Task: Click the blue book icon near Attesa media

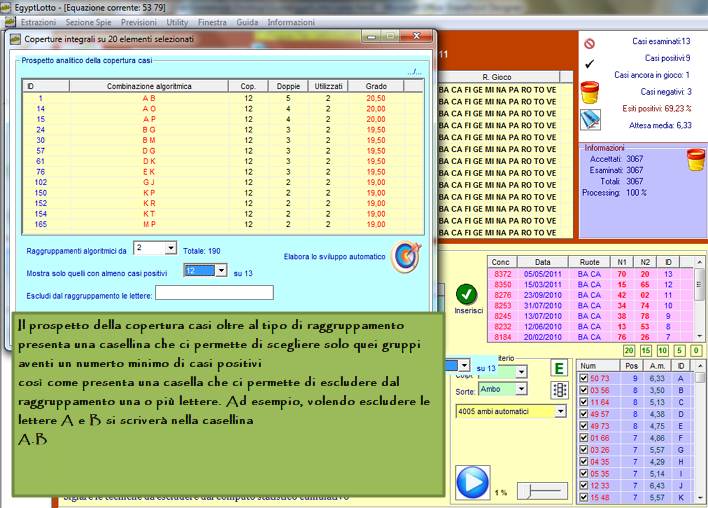Action: point(590,120)
